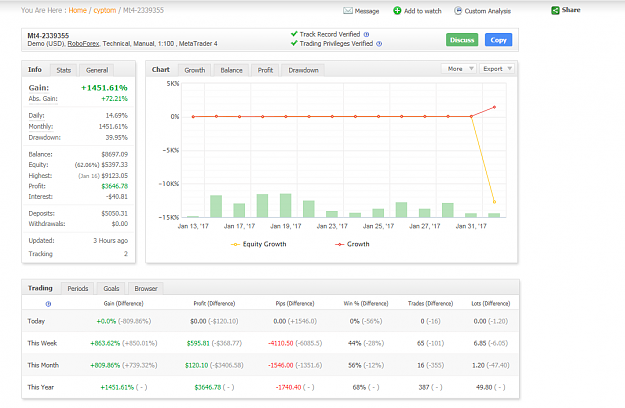
Task: Select the Periods tab
Action: (x=78, y=288)
